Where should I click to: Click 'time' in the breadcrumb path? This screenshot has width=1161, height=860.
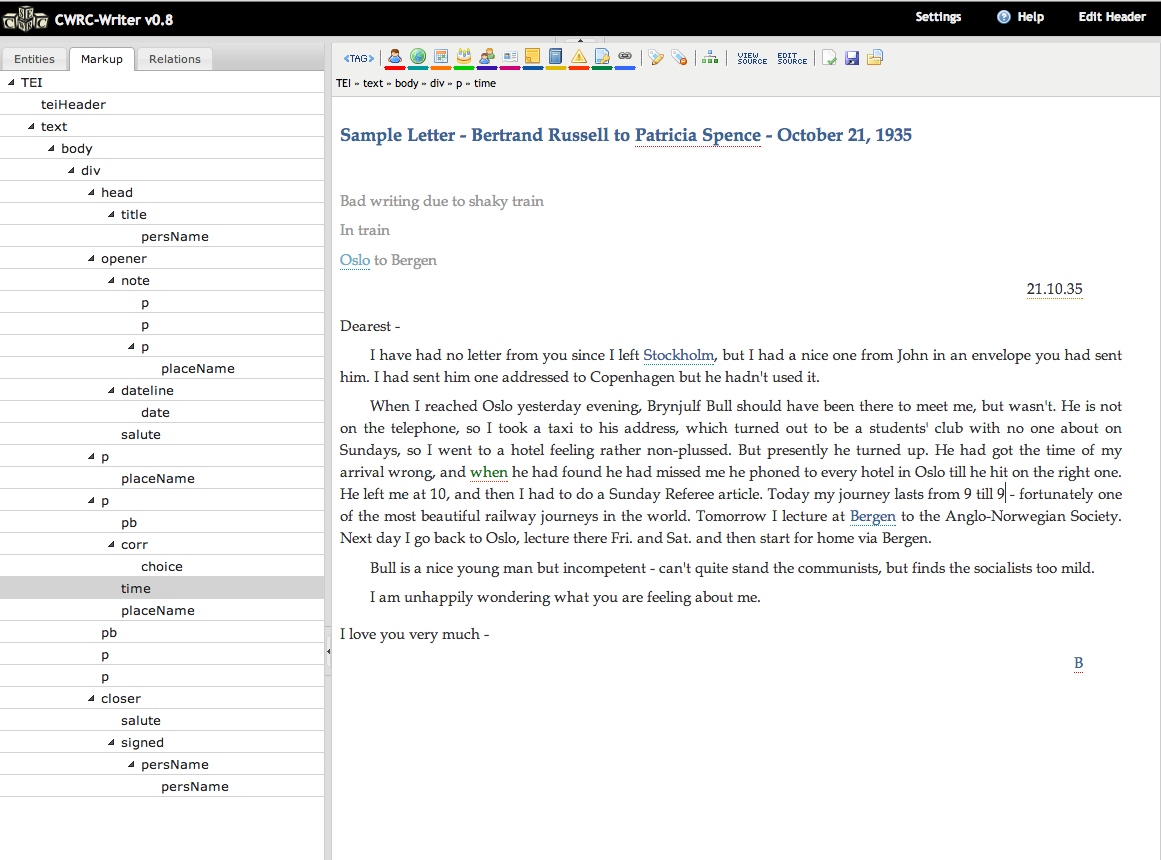[485, 83]
